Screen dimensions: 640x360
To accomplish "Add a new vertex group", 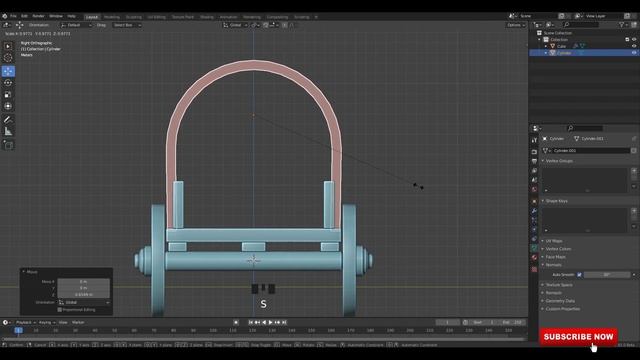I will [x=634, y=171].
